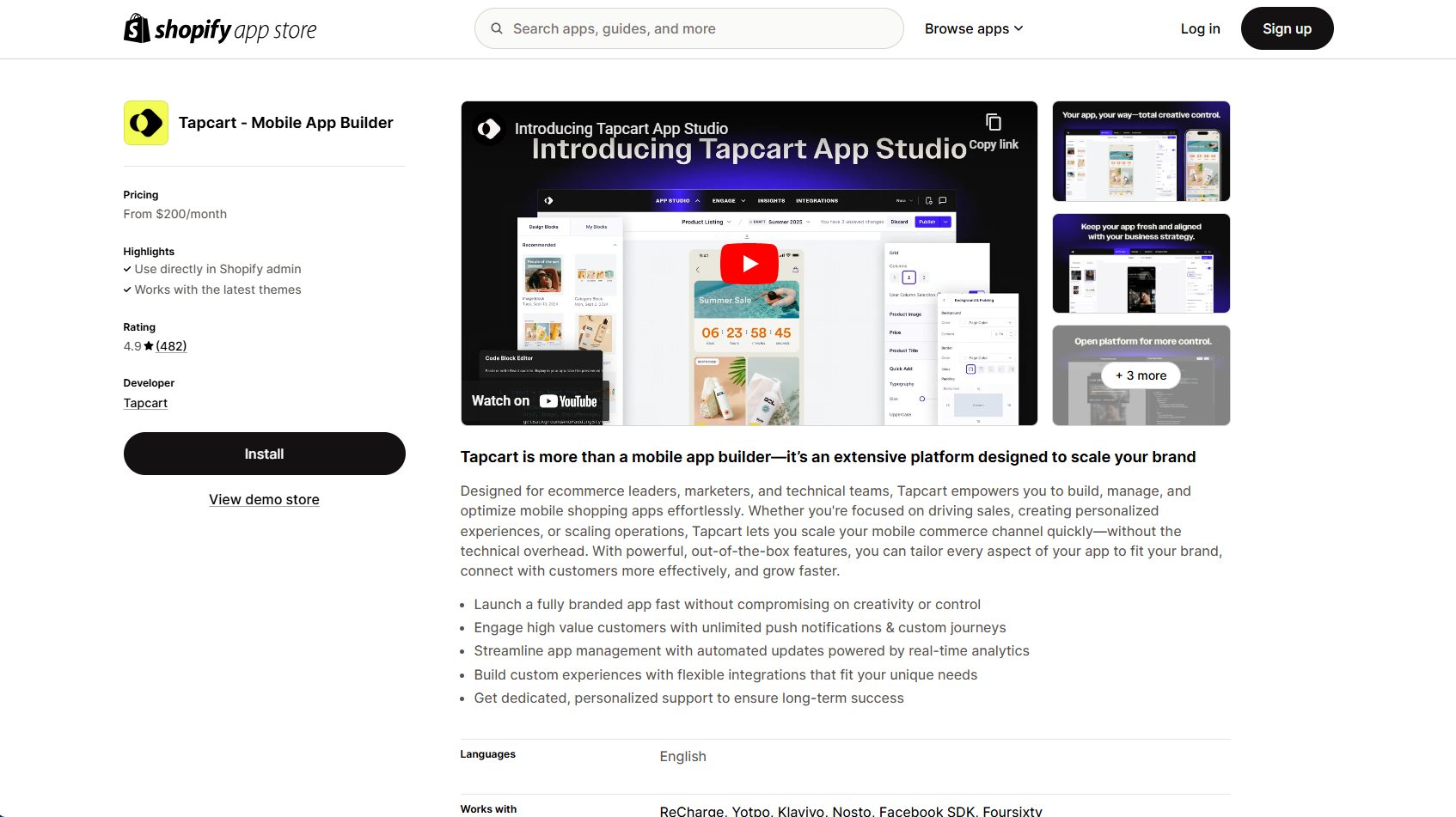Click the 'Tapcart - Mobile App Builder' heading

(x=286, y=123)
